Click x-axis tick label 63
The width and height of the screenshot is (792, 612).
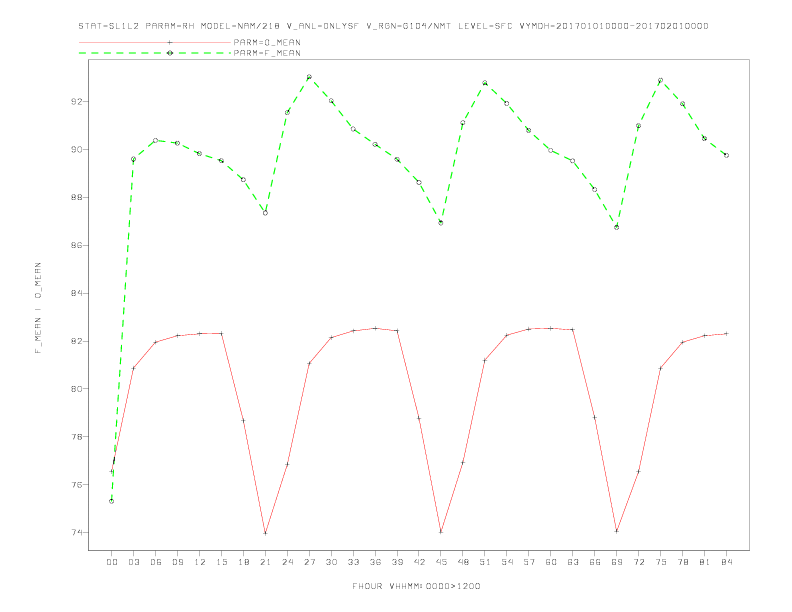pos(573,562)
